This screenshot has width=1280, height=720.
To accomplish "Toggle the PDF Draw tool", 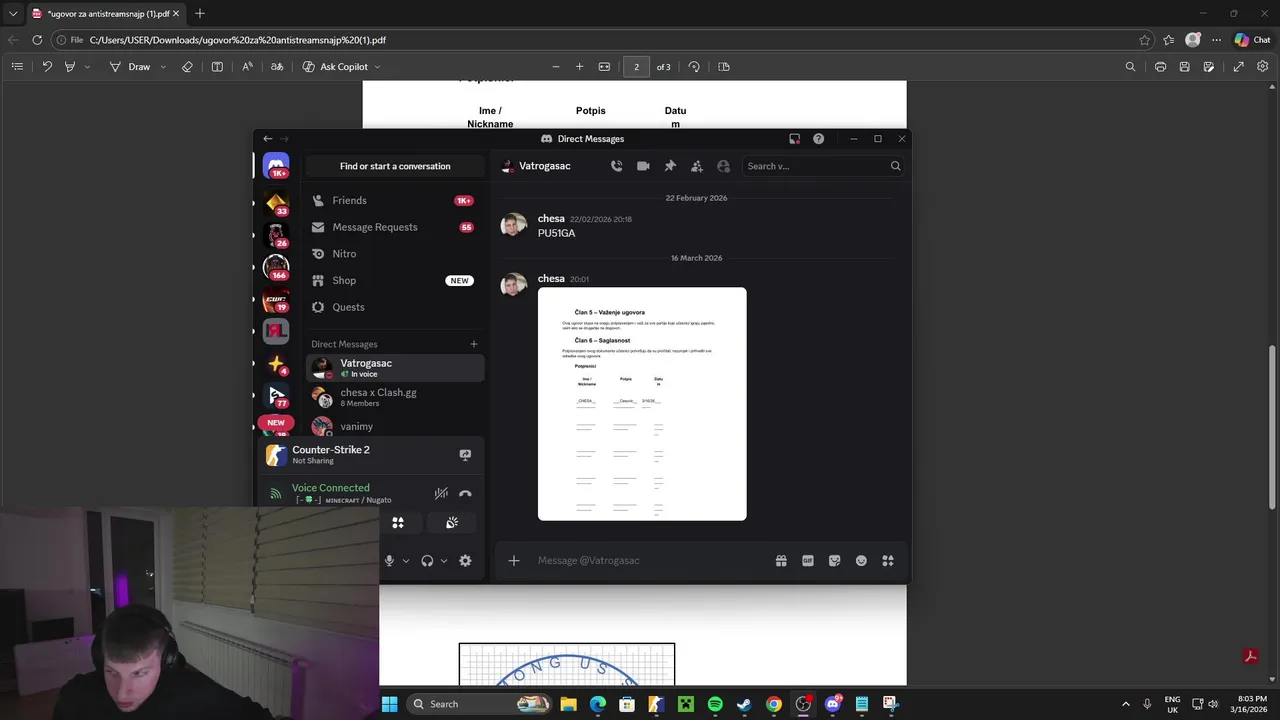I will pyautogui.click(x=130, y=67).
